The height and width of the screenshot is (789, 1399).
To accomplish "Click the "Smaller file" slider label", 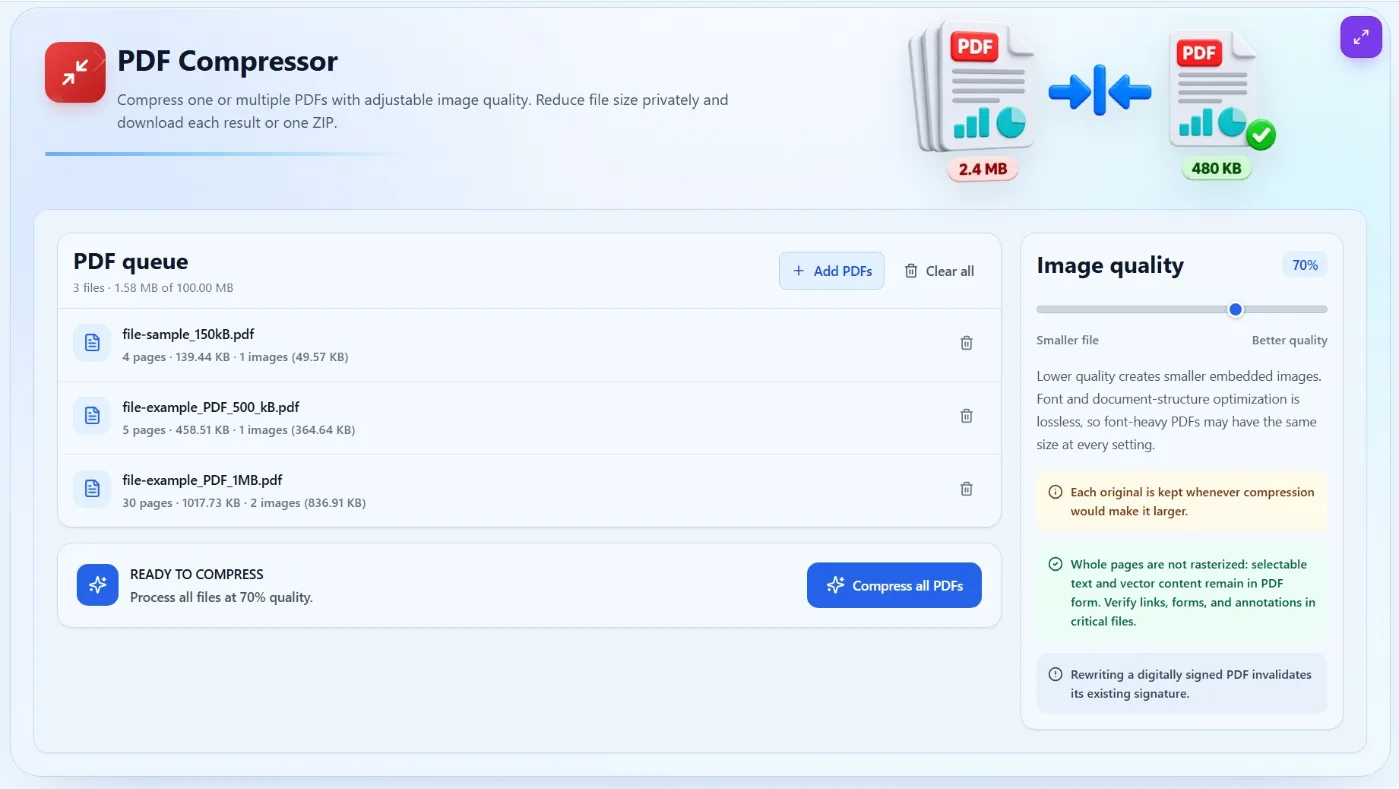I will (x=1067, y=340).
